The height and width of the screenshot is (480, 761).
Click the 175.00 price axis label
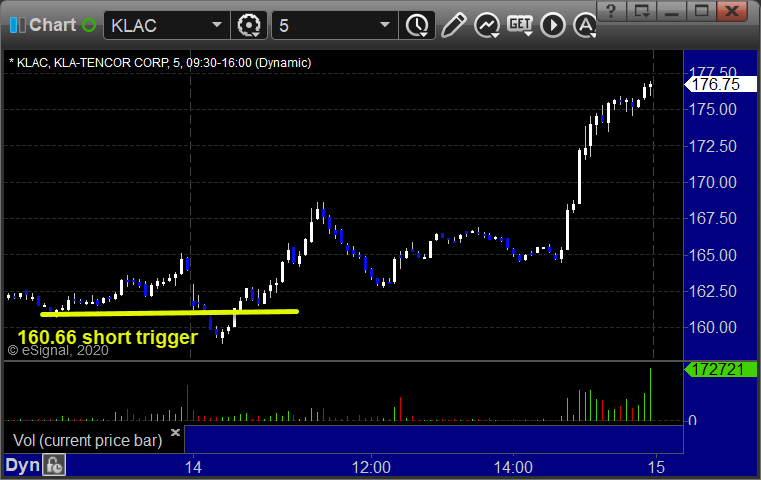pos(713,109)
